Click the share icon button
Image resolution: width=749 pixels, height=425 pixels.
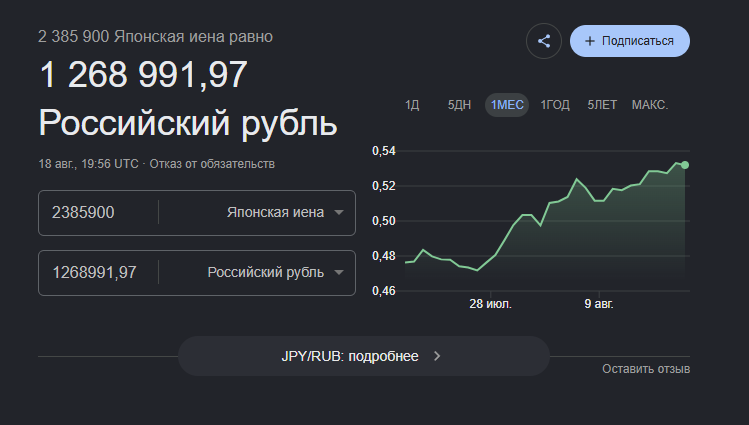coord(544,41)
